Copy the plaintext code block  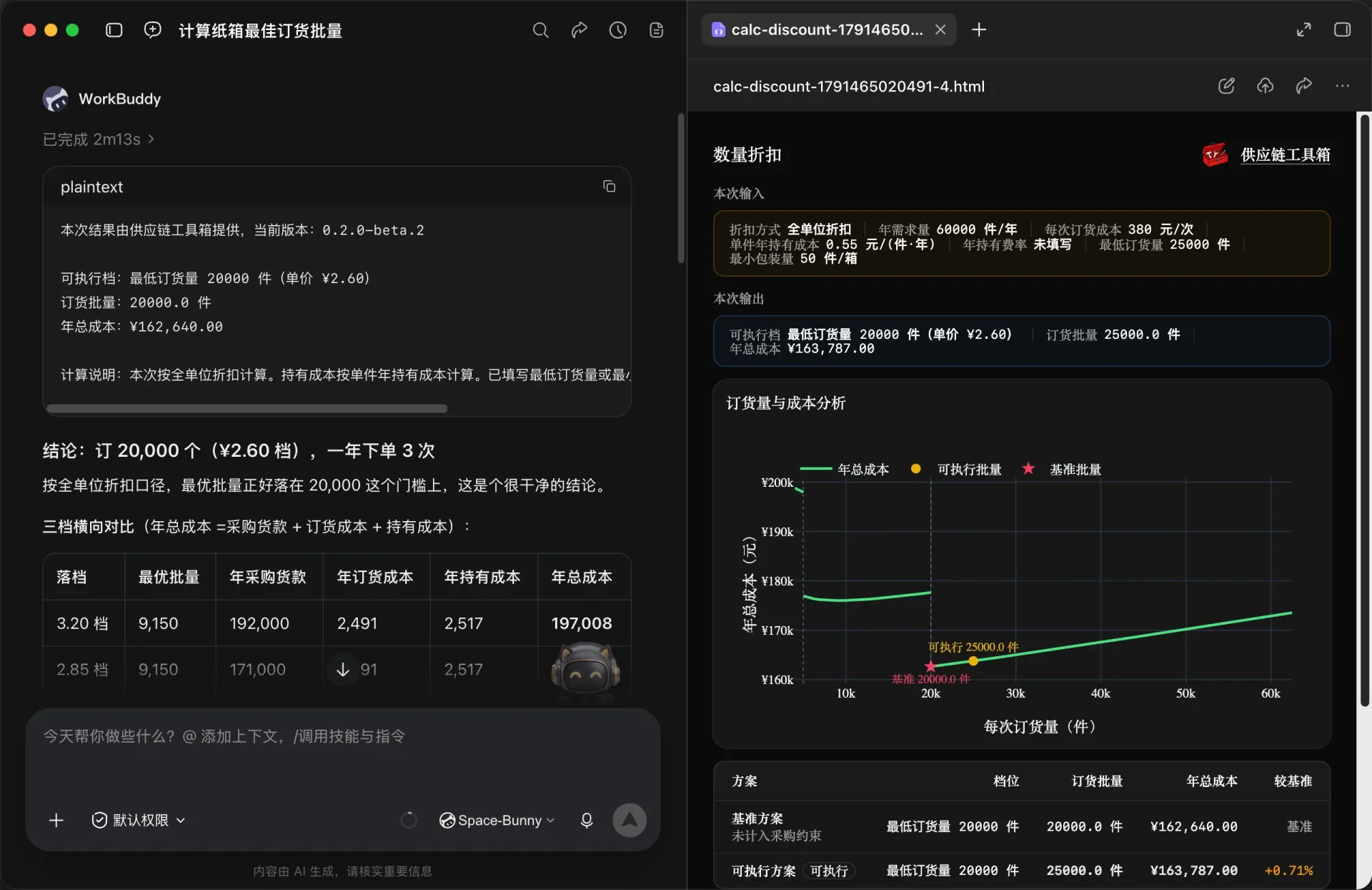(610, 187)
